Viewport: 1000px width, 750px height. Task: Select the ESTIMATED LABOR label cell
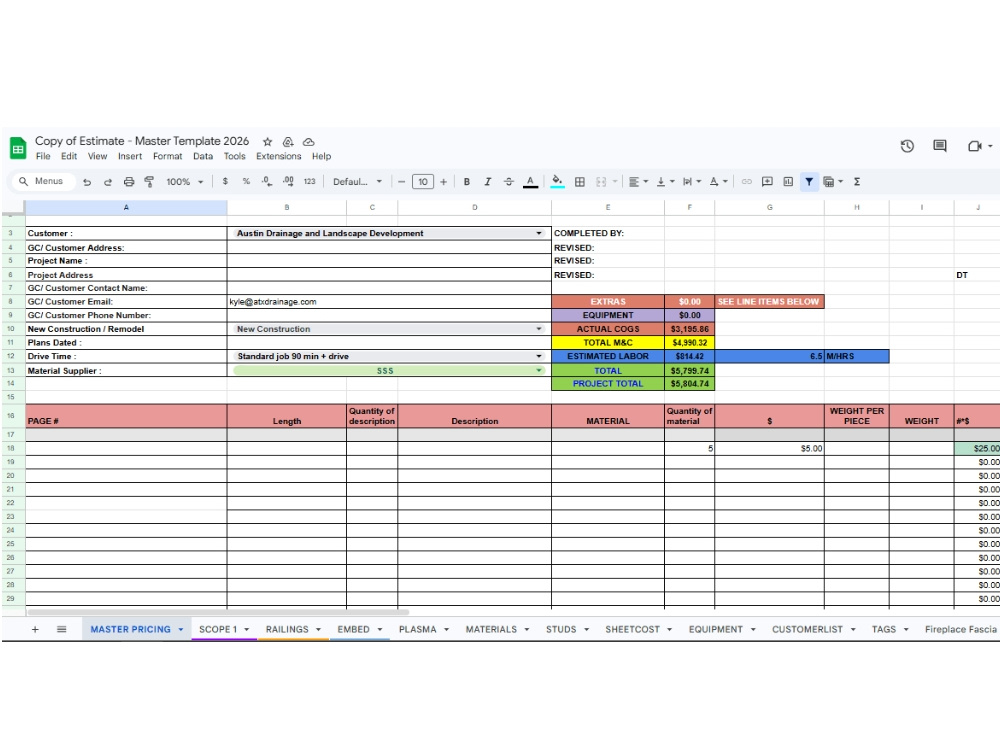coord(608,357)
